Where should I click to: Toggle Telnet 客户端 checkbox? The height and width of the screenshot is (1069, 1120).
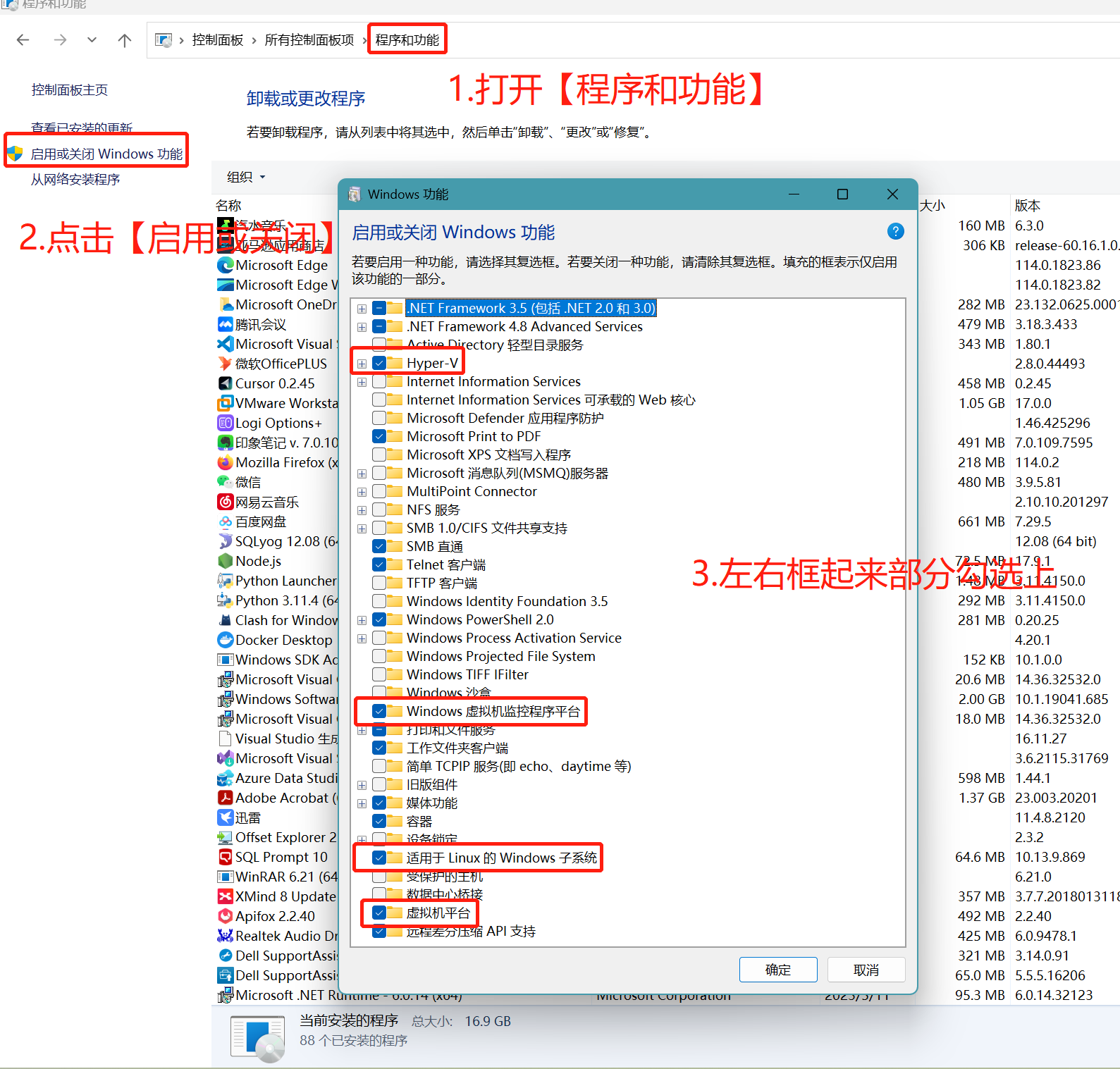379,564
